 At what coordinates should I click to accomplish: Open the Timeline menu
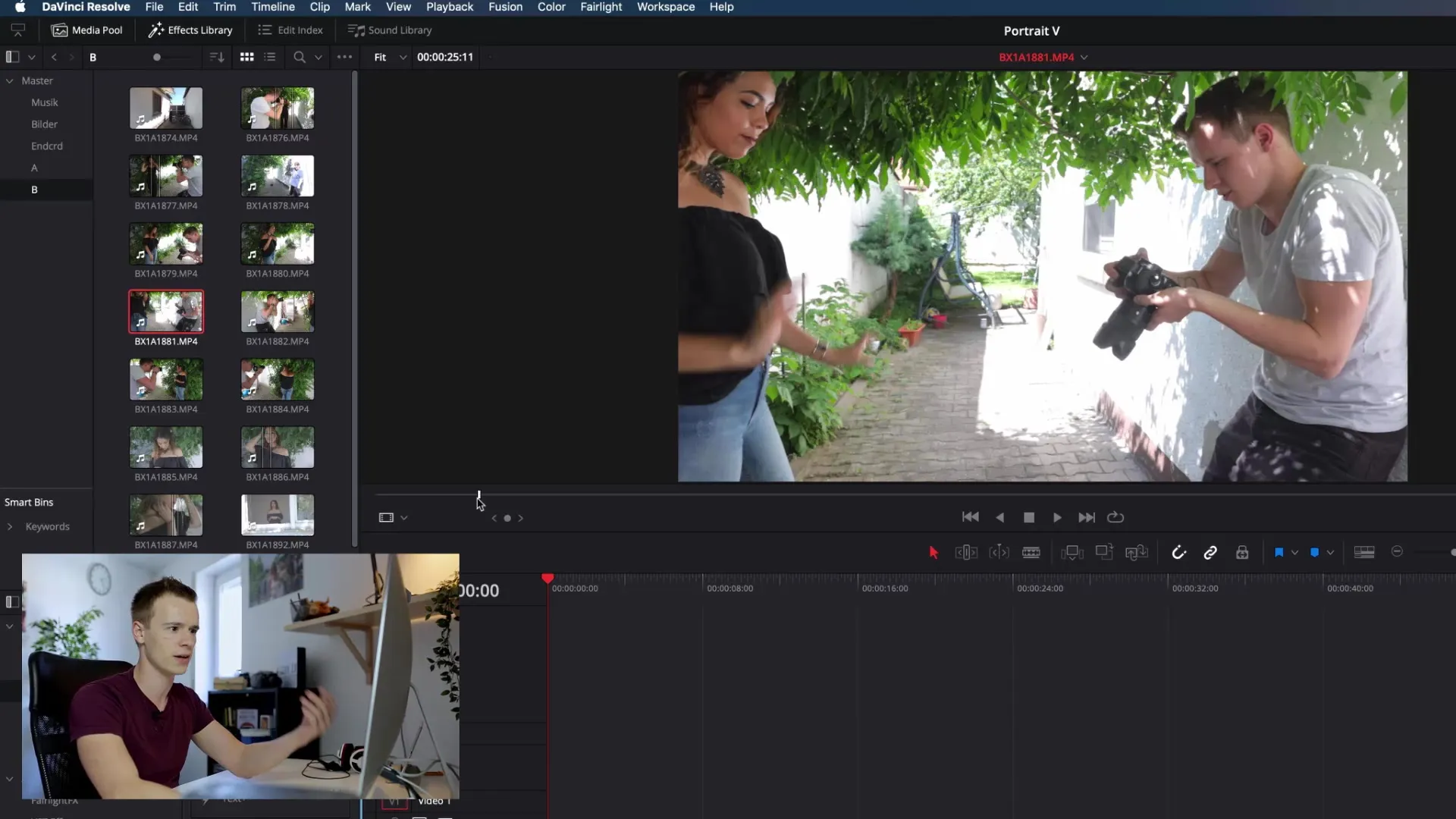[x=273, y=7]
